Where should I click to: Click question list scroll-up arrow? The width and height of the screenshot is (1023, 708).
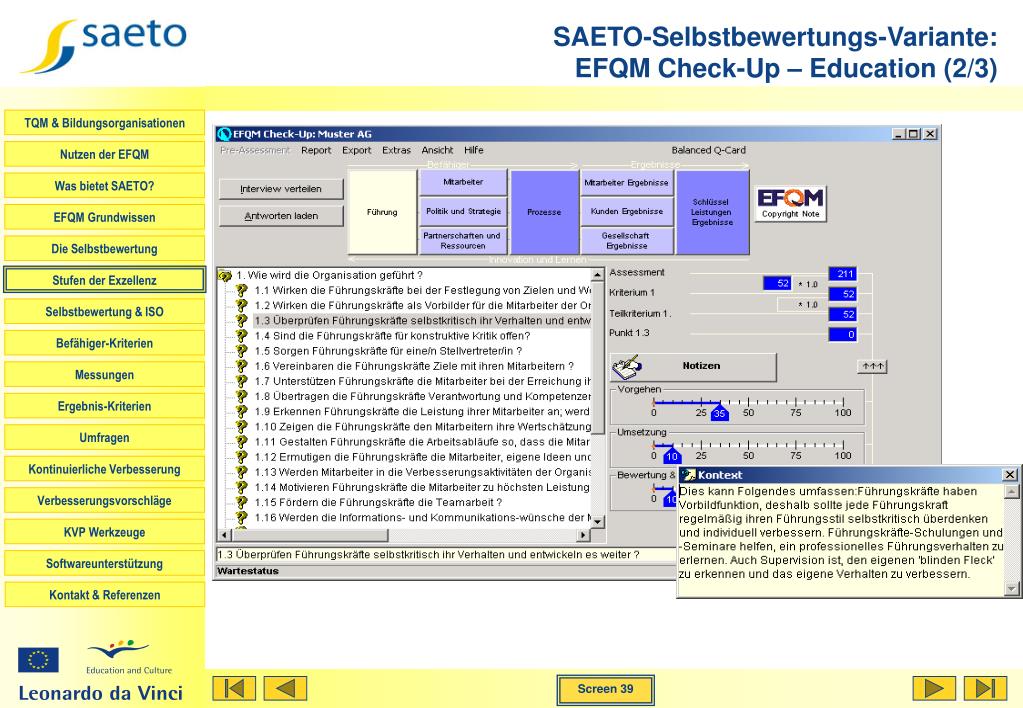597,275
